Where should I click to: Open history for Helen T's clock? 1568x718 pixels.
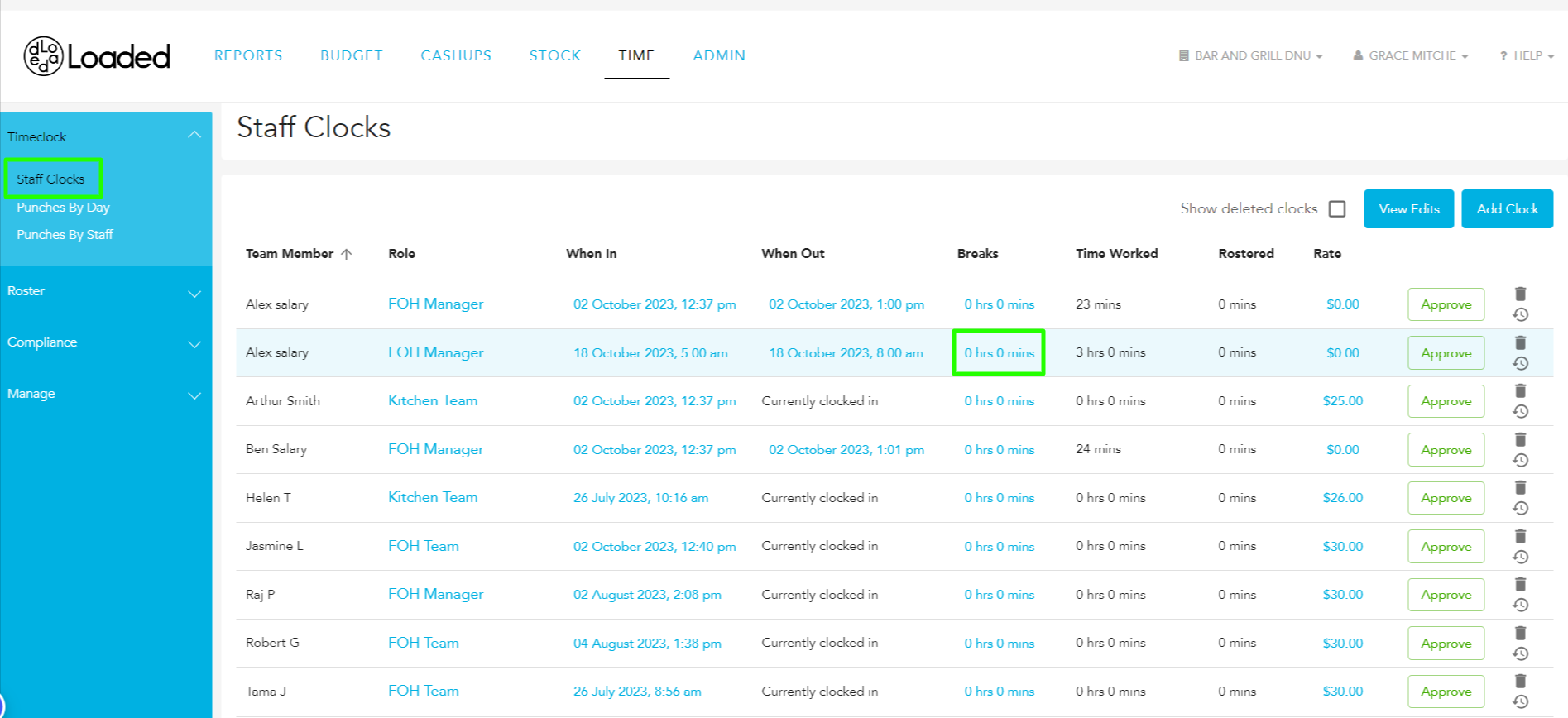(1520, 508)
